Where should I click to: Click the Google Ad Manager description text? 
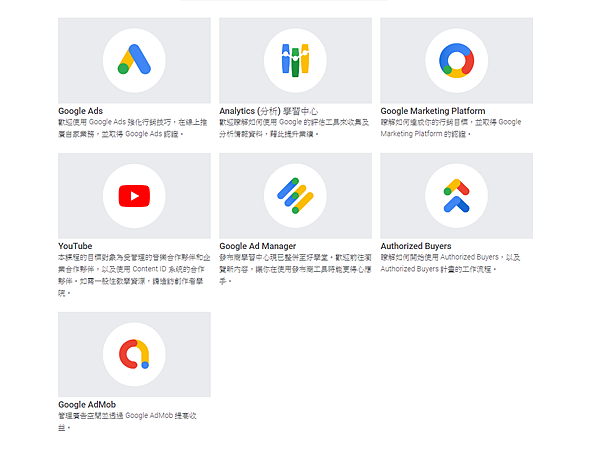point(295,269)
